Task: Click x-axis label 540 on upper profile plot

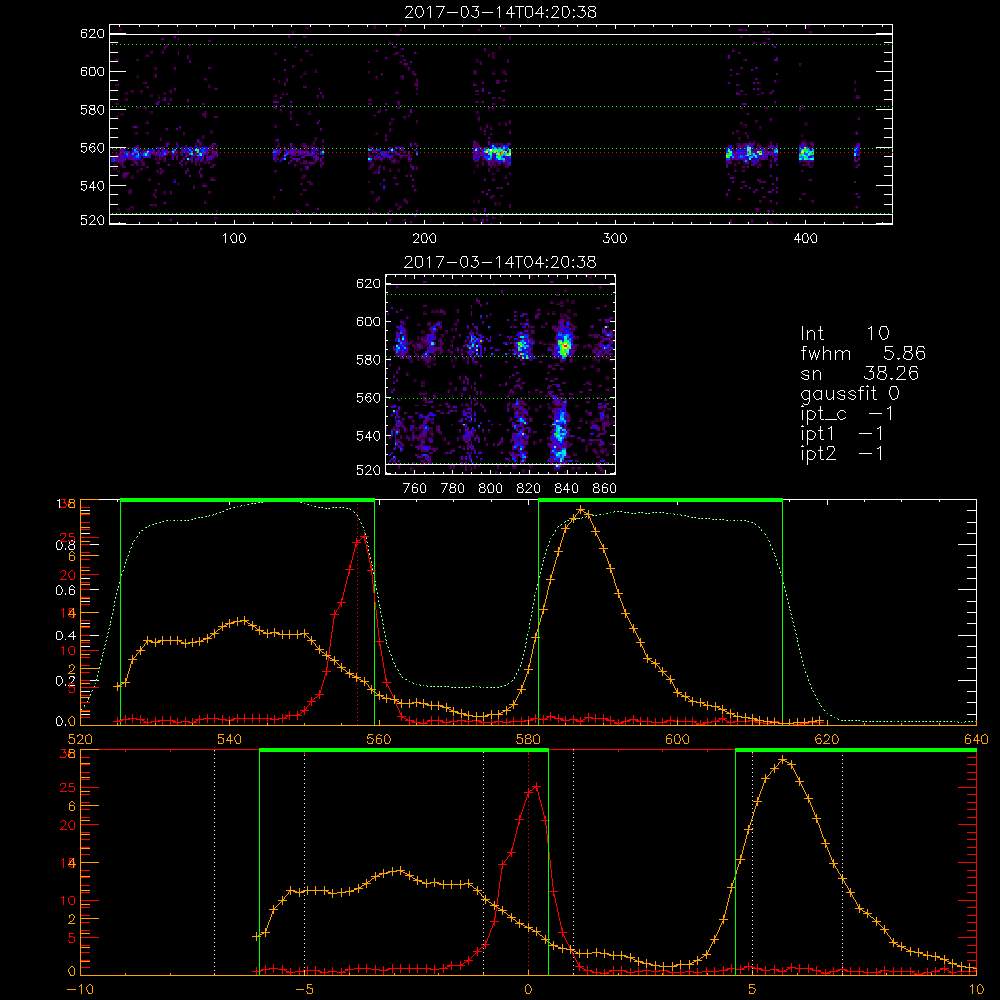Action: coord(229,739)
